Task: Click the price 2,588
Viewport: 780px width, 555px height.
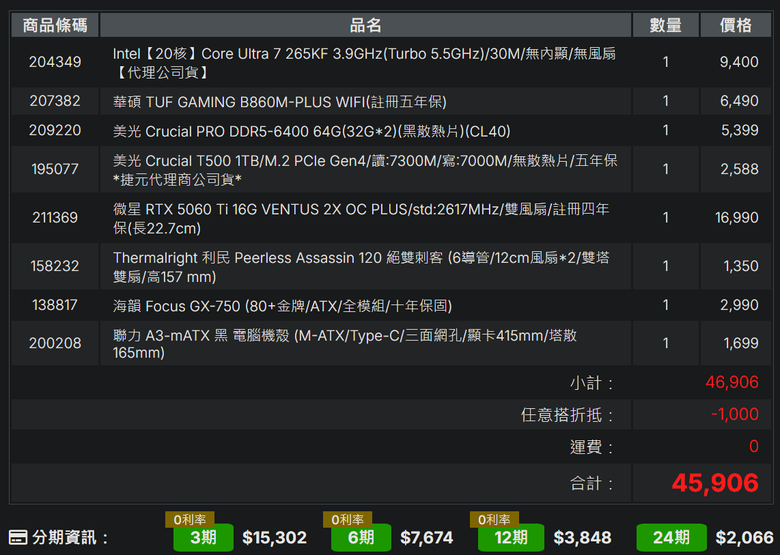Action: [739, 169]
